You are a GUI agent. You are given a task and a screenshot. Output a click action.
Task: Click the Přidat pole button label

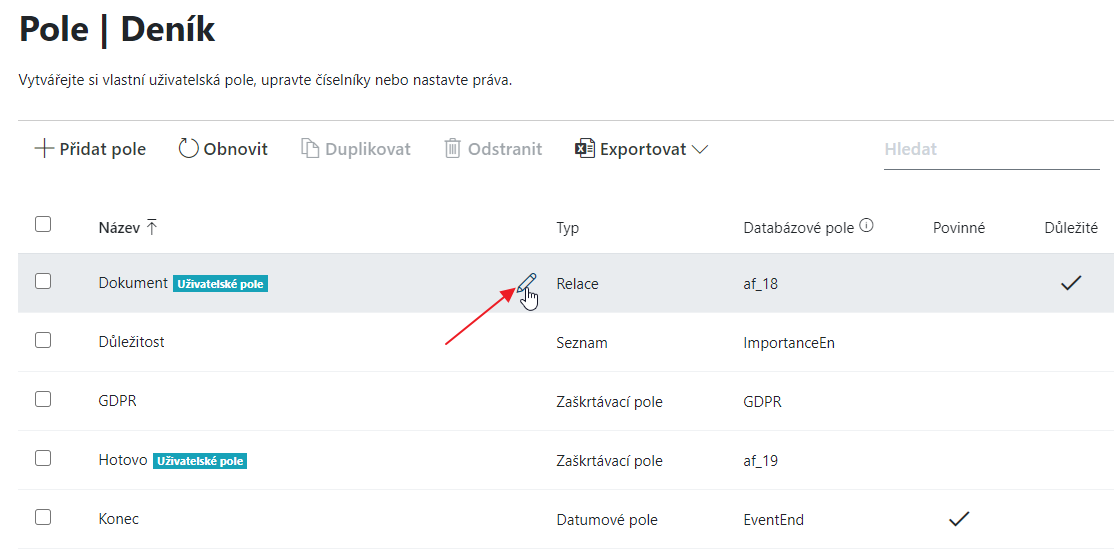point(102,149)
